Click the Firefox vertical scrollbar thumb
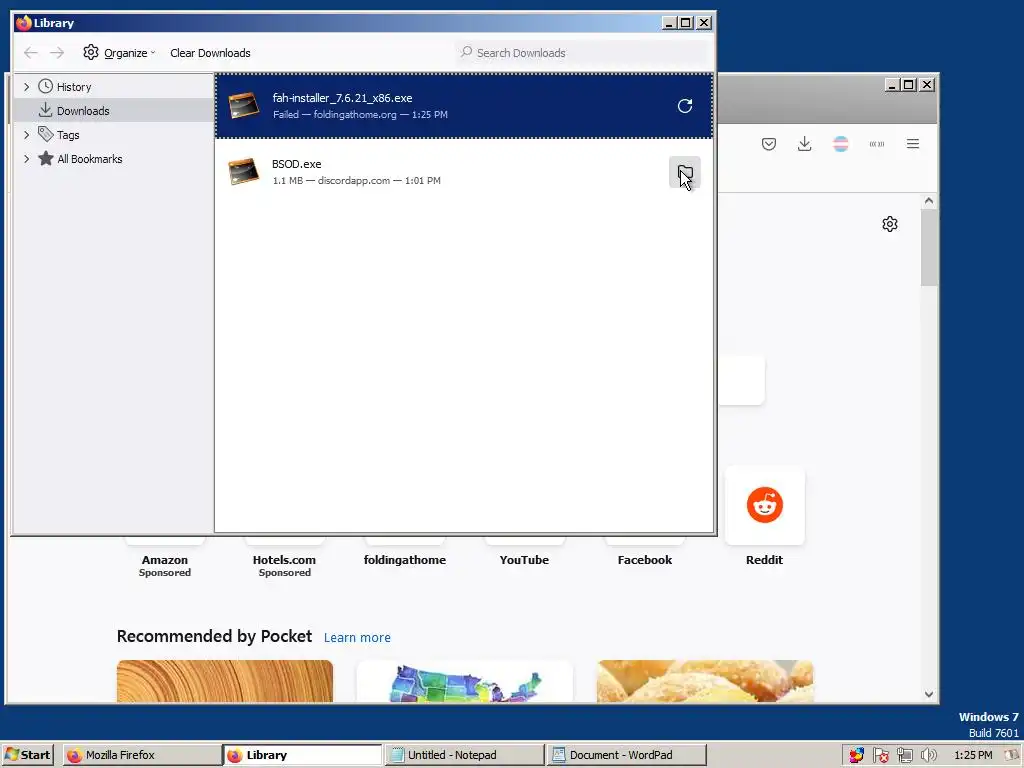The image size is (1024, 768). (x=929, y=248)
